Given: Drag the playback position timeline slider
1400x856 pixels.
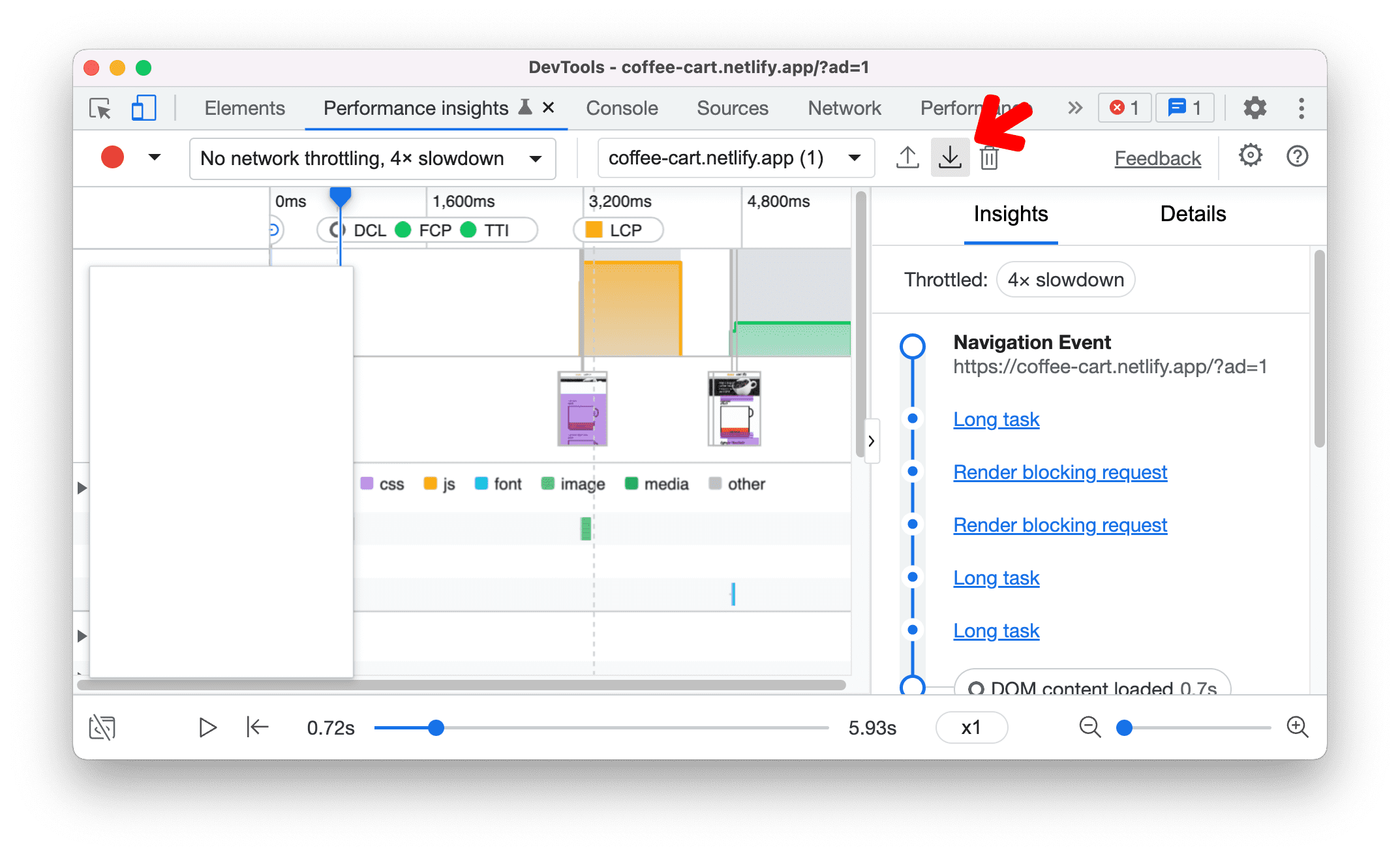Looking at the screenshot, I should tap(437, 726).
